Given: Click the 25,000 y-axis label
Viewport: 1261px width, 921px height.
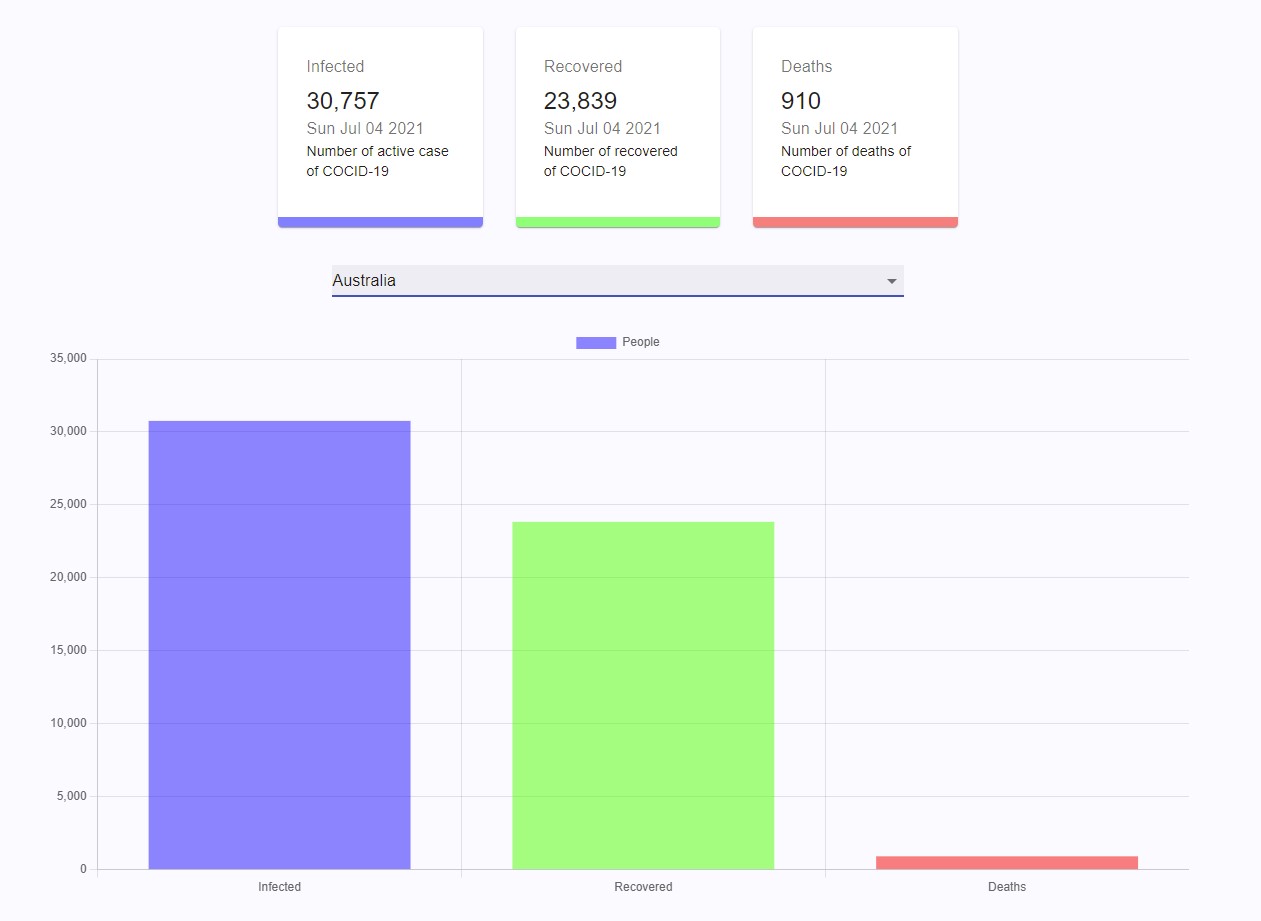Looking at the screenshot, I should (x=69, y=504).
